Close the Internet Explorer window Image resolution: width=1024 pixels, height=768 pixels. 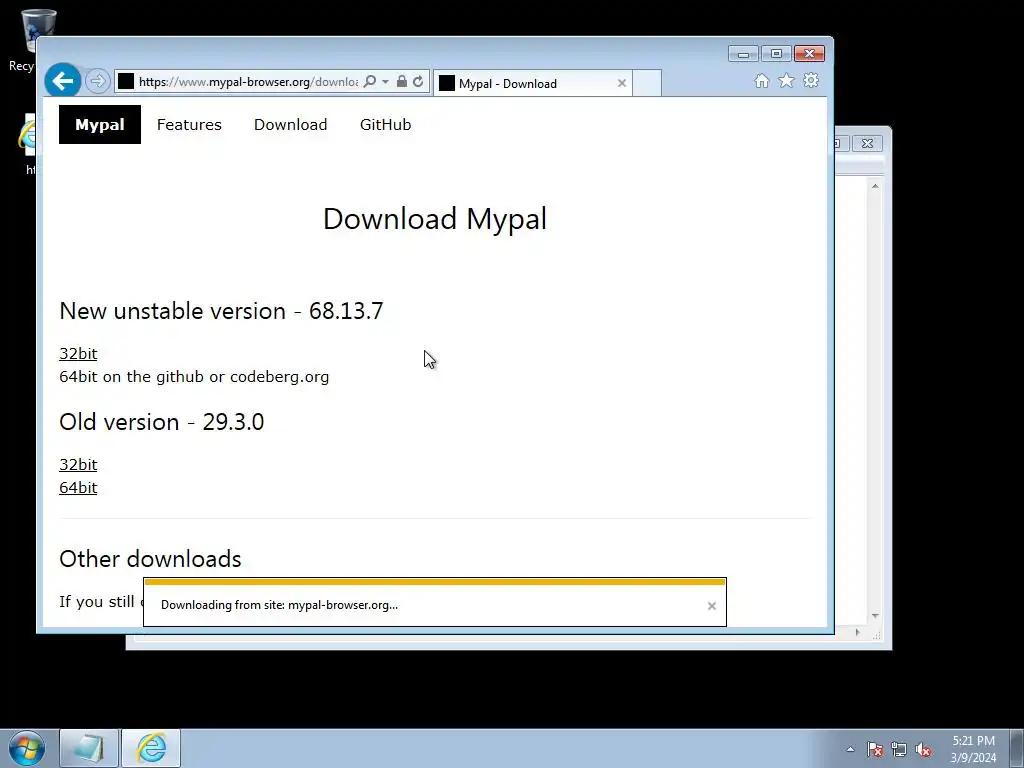[x=809, y=54]
